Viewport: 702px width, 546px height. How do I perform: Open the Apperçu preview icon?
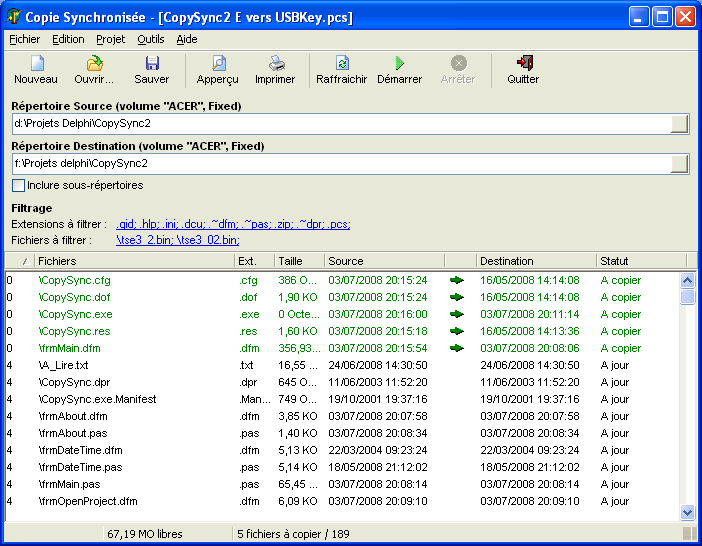coord(218,63)
